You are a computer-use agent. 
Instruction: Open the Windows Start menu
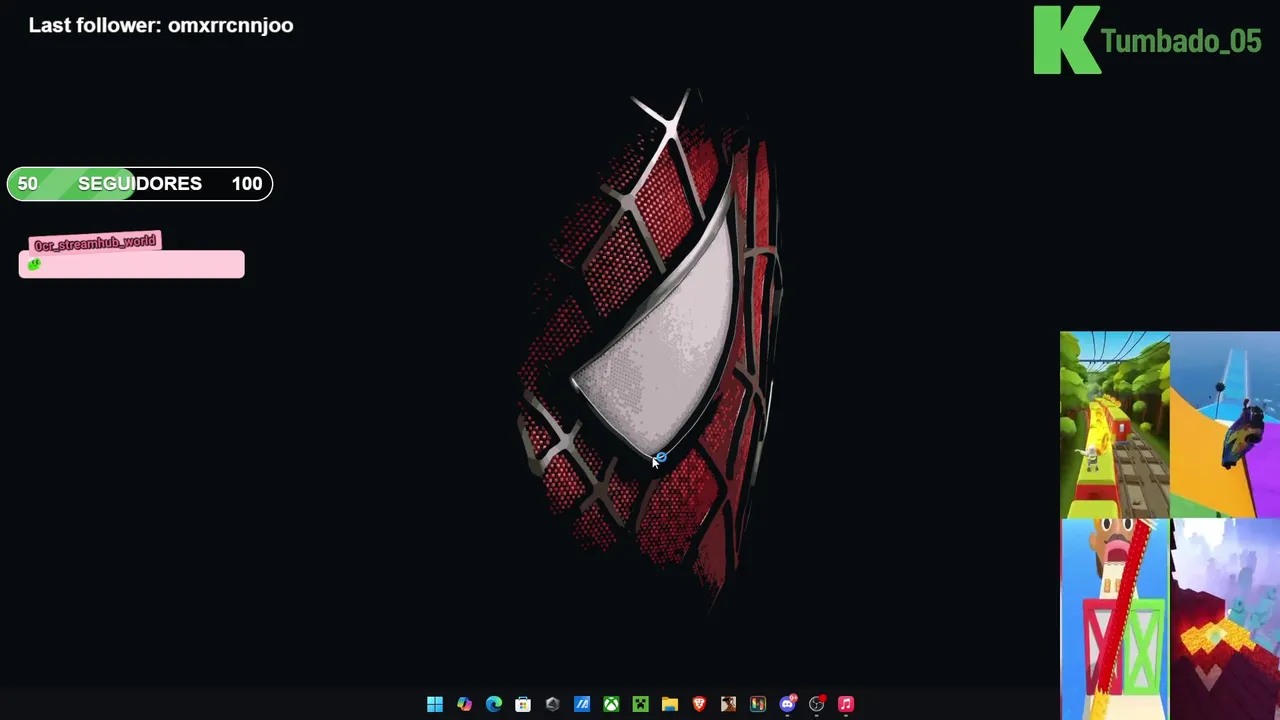pos(435,704)
